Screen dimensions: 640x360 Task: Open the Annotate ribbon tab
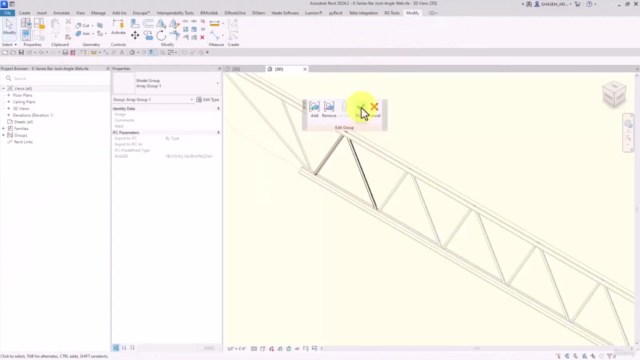pyautogui.click(x=61, y=13)
